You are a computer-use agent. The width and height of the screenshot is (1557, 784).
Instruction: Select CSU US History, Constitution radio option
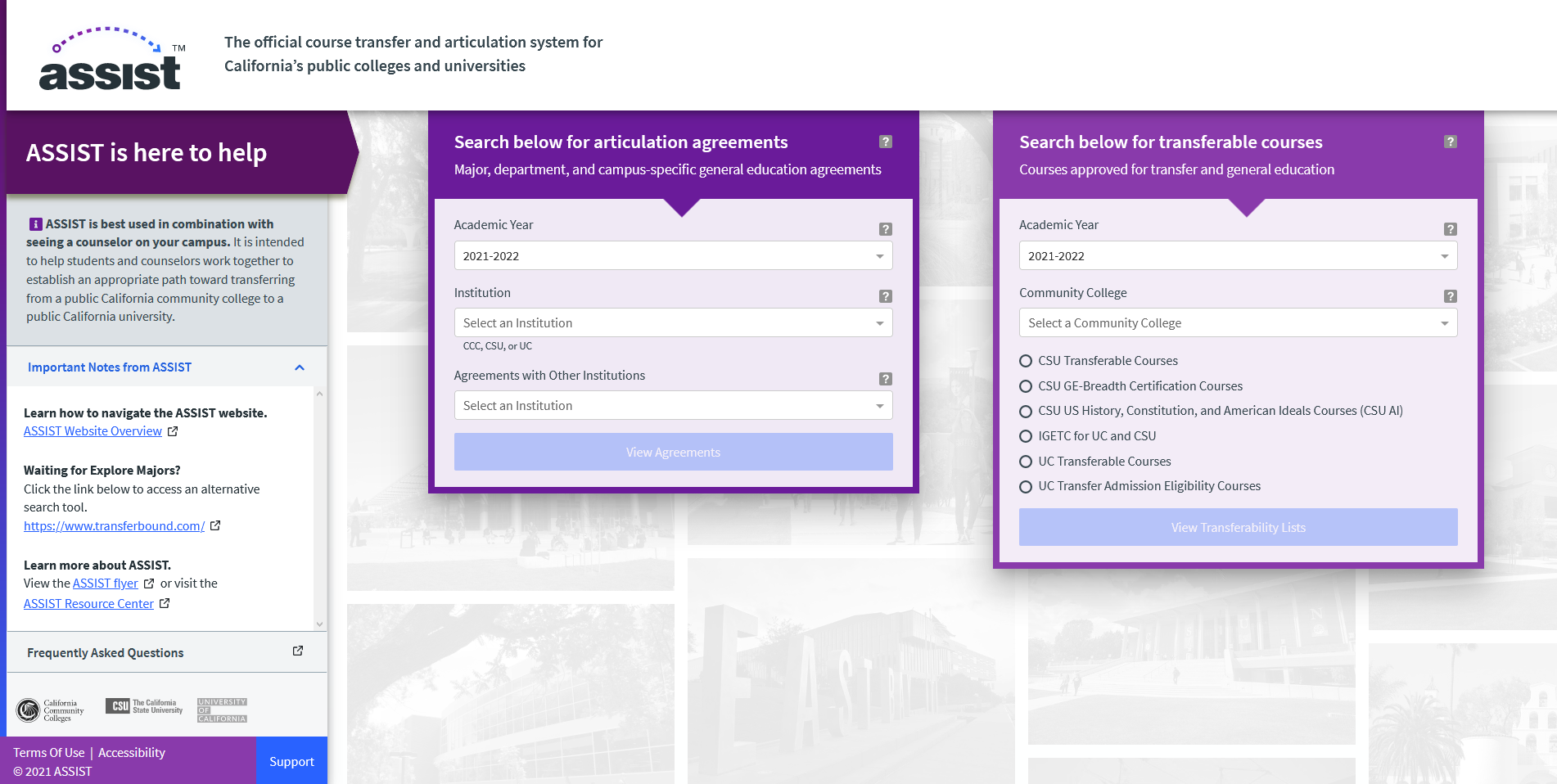[x=1025, y=411]
